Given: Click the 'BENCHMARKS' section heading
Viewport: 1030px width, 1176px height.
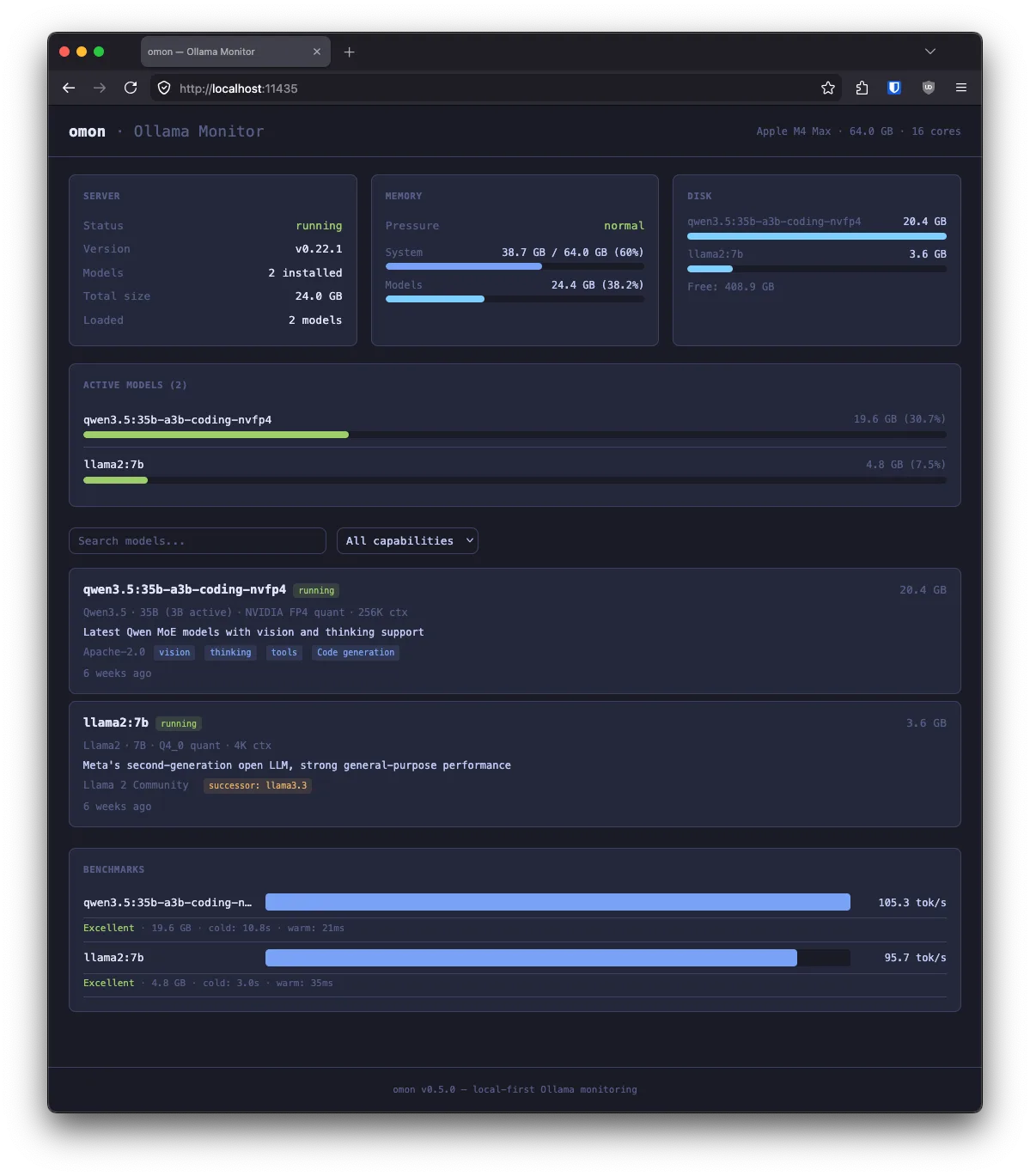Looking at the screenshot, I should coord(113,870).
